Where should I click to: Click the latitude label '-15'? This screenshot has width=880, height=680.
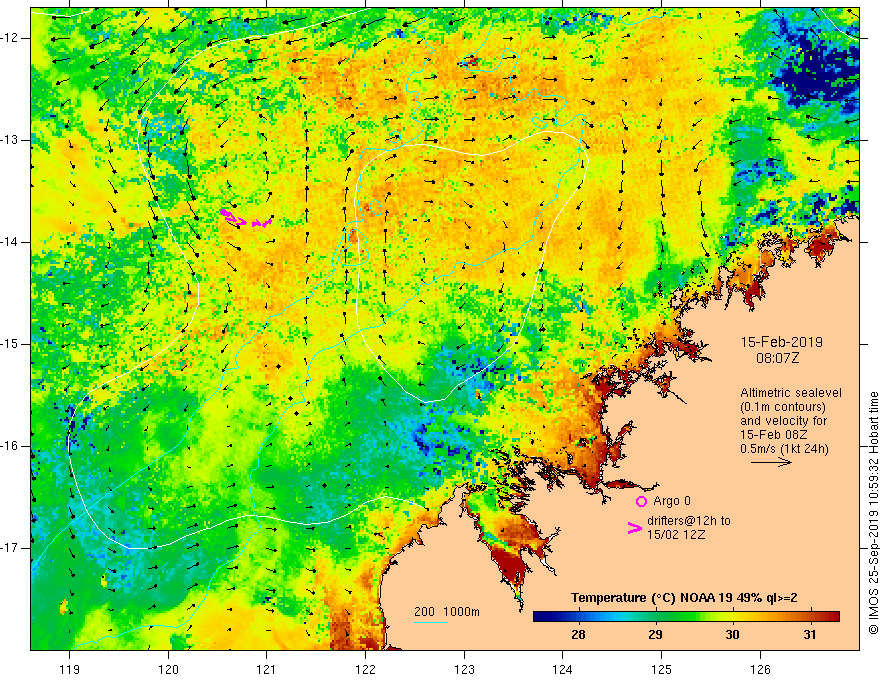(x=9, y=344)
